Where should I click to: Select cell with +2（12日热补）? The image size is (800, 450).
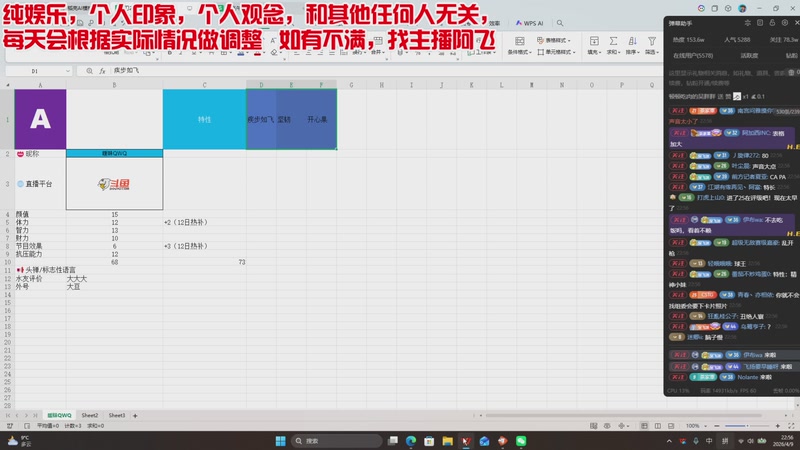coord(205,222)
